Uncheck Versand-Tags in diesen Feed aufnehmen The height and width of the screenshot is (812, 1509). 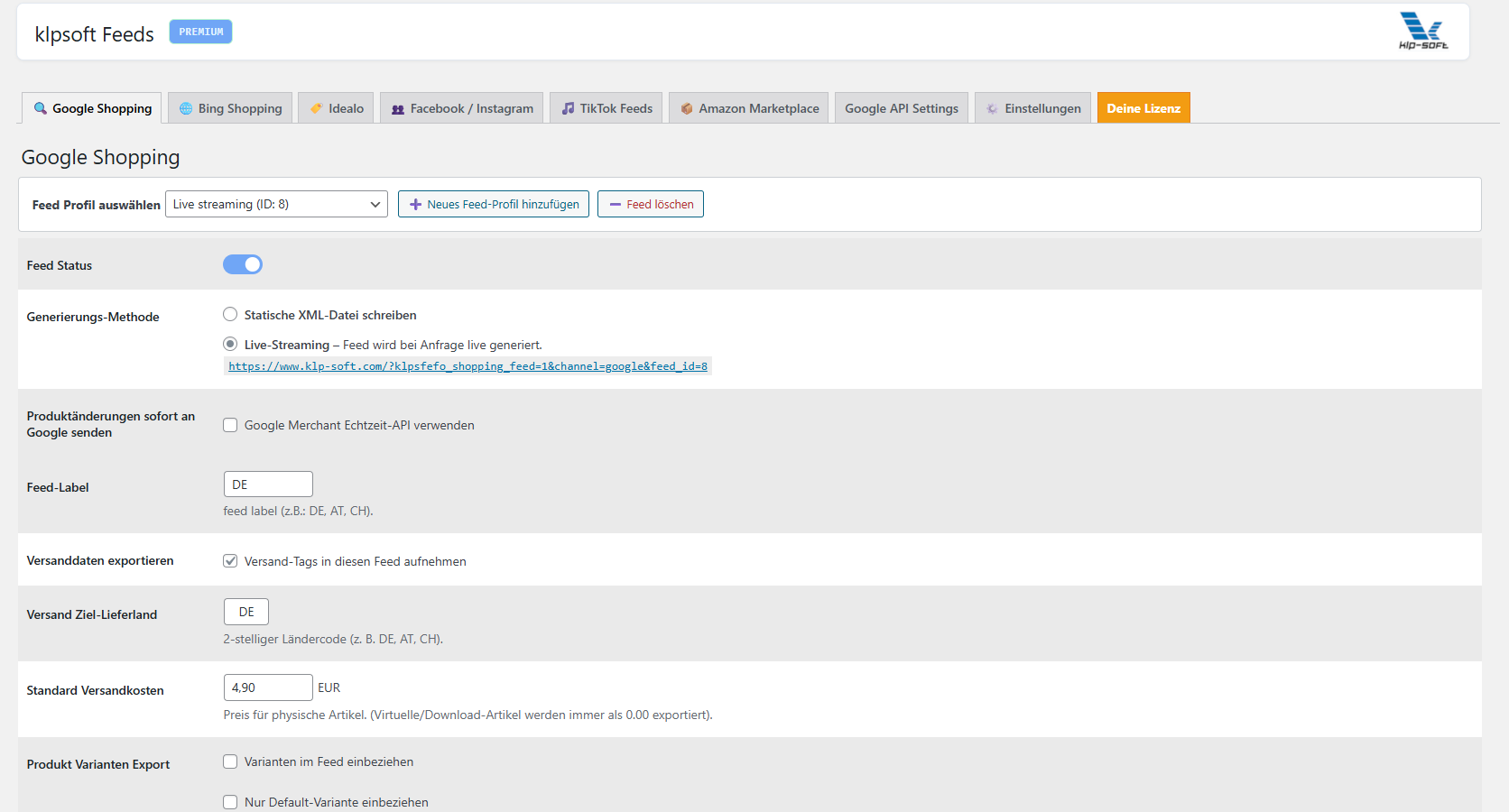pos(230,560)
